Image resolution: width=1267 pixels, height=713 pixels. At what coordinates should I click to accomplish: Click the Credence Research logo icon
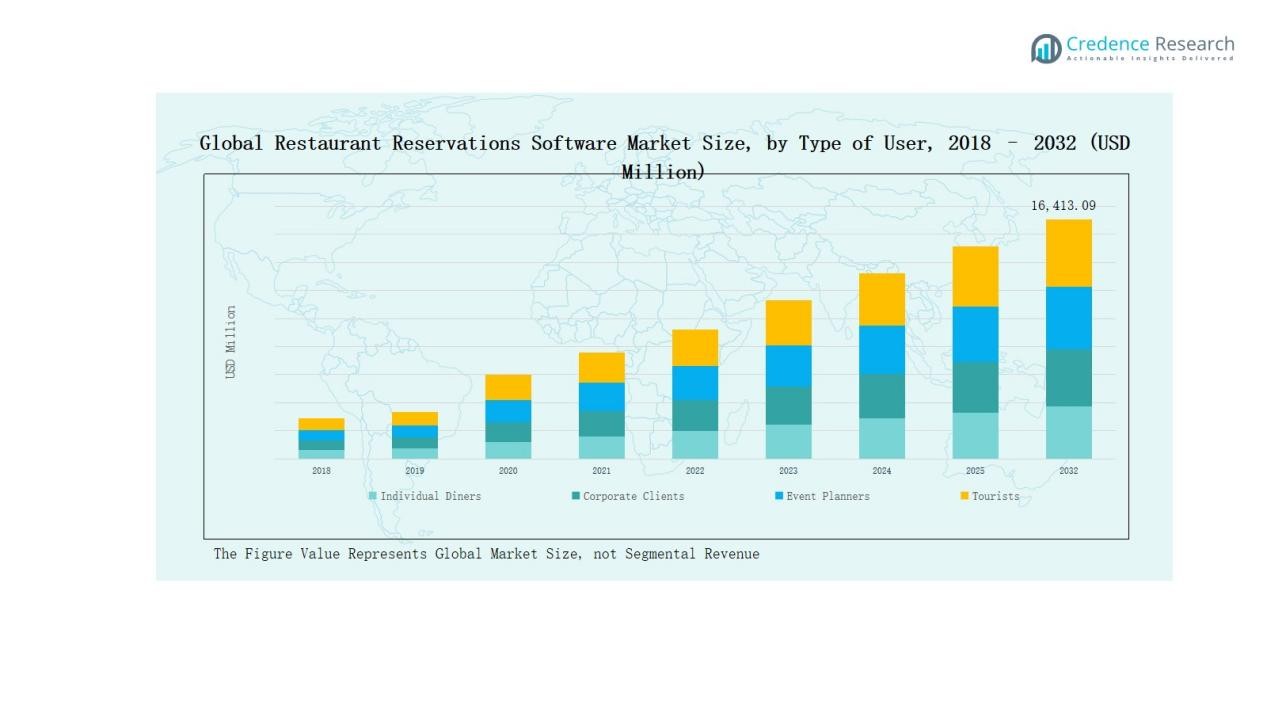tap(1046, 48)
